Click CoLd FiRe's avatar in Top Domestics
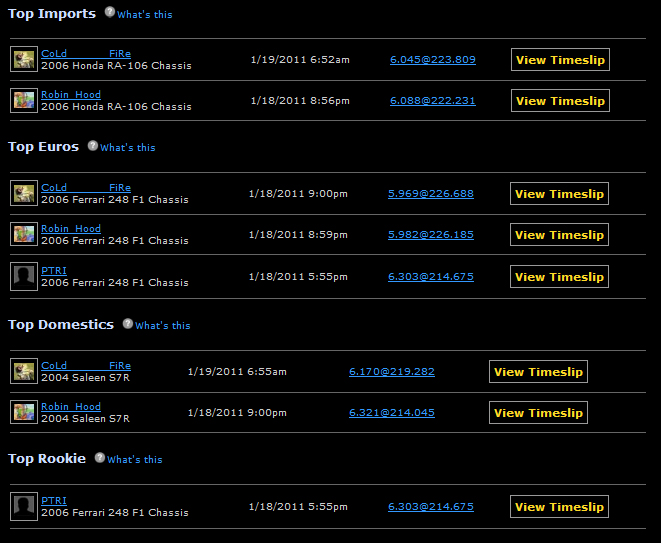661x543 pixels. pos(24,371)
